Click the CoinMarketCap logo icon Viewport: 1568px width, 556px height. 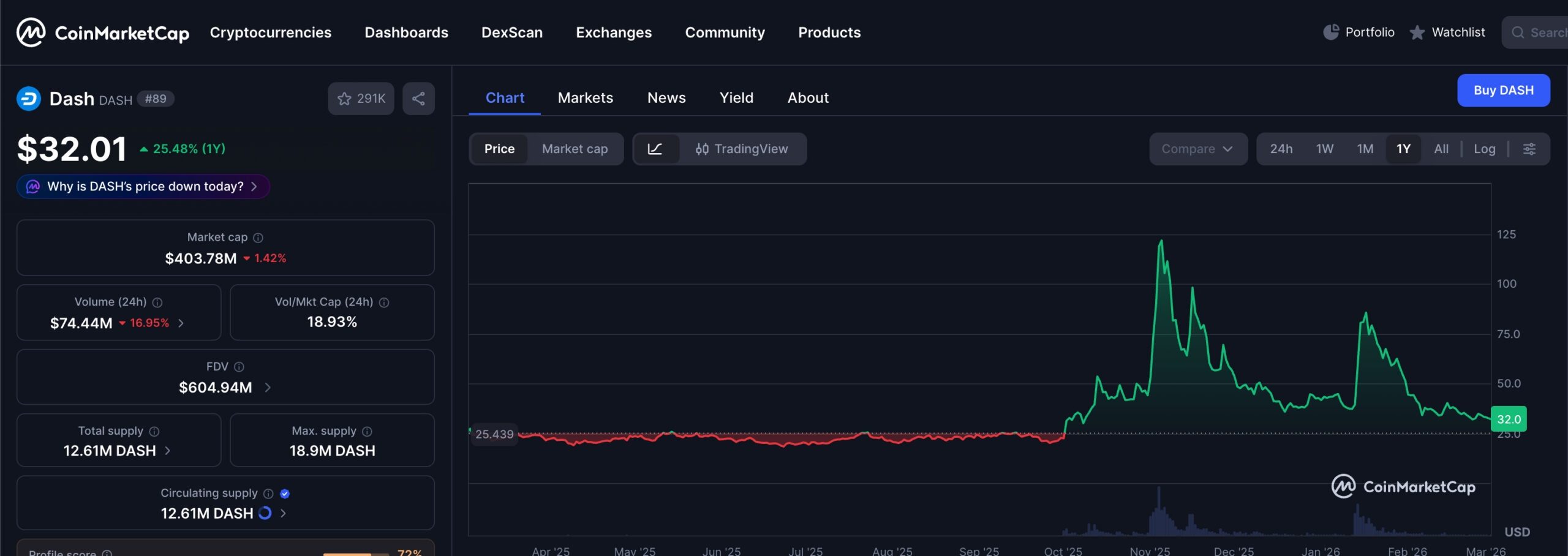click(x=31, y=32)
